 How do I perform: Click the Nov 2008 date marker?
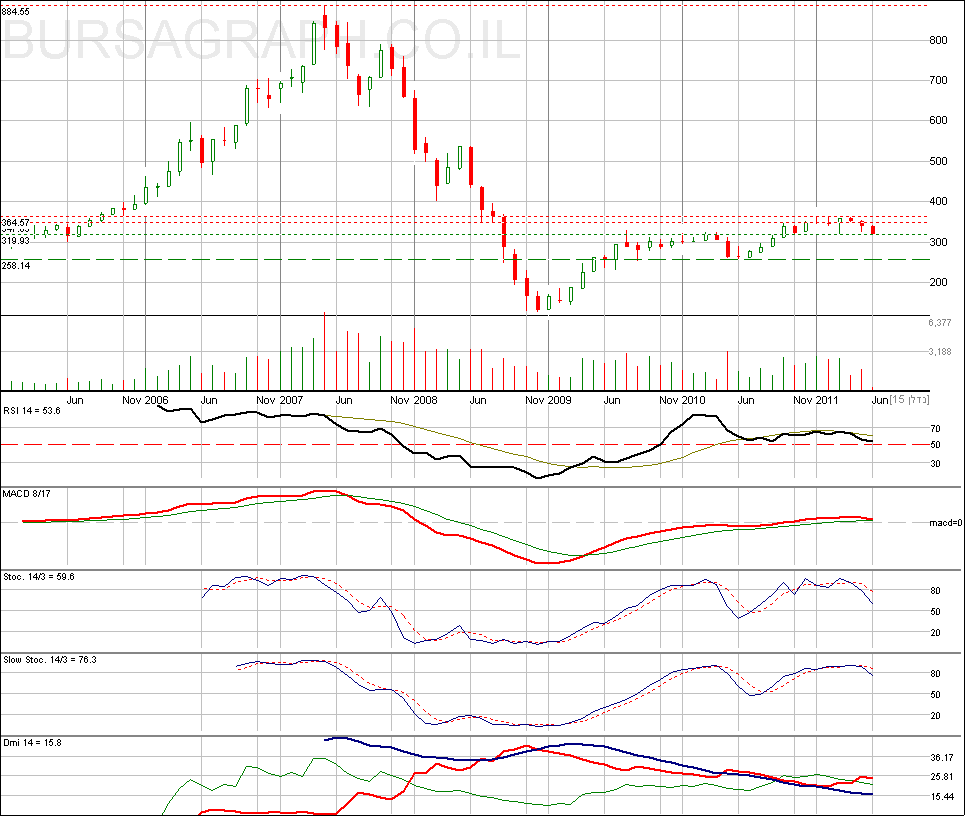click(x=414, y=400)
